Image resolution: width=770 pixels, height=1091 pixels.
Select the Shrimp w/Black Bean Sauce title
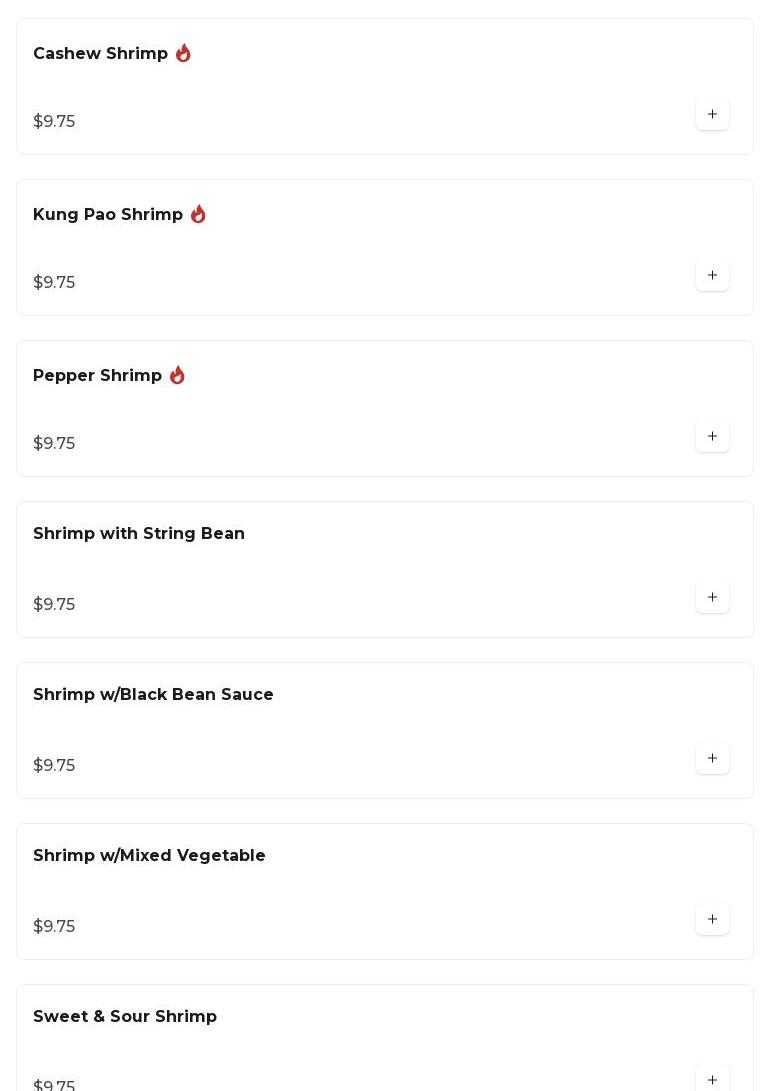click(153, 695)
